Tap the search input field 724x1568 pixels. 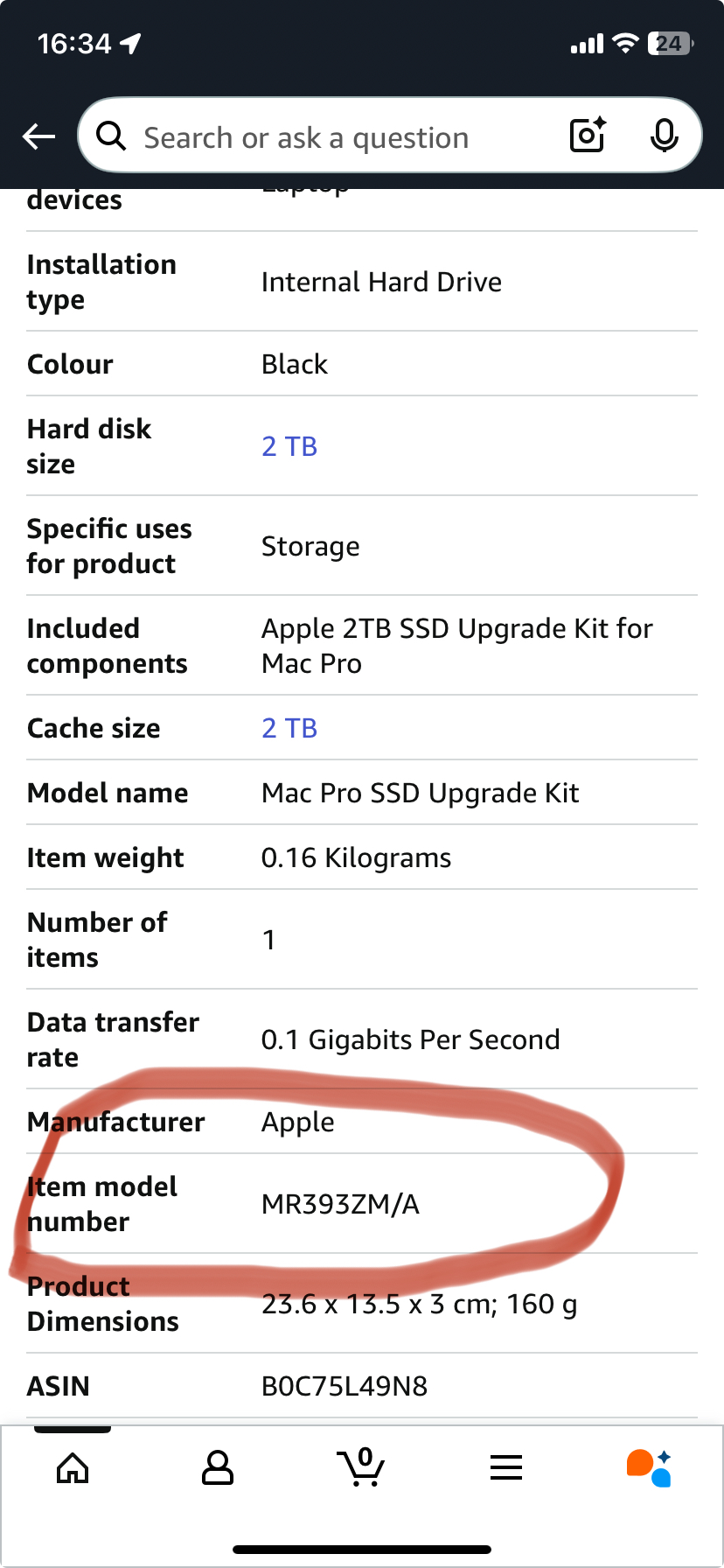pos(332,137)
